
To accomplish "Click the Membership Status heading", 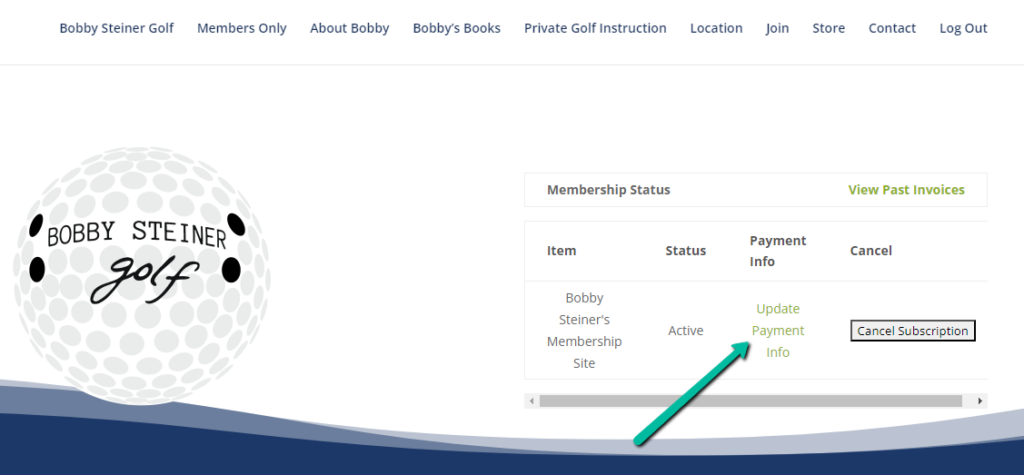I will point(608,190).
